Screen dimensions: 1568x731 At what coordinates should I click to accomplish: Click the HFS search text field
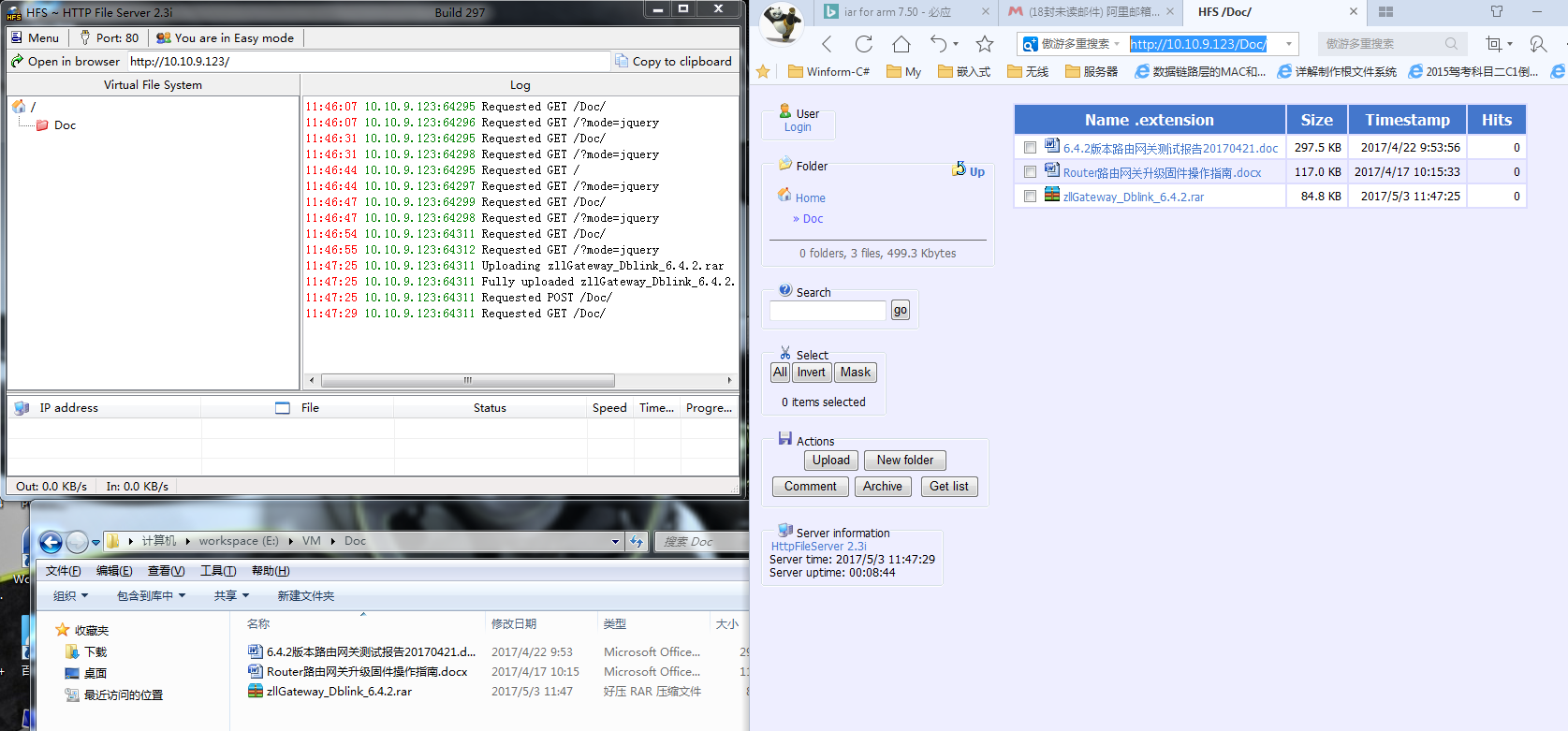[x=828, y=311]
